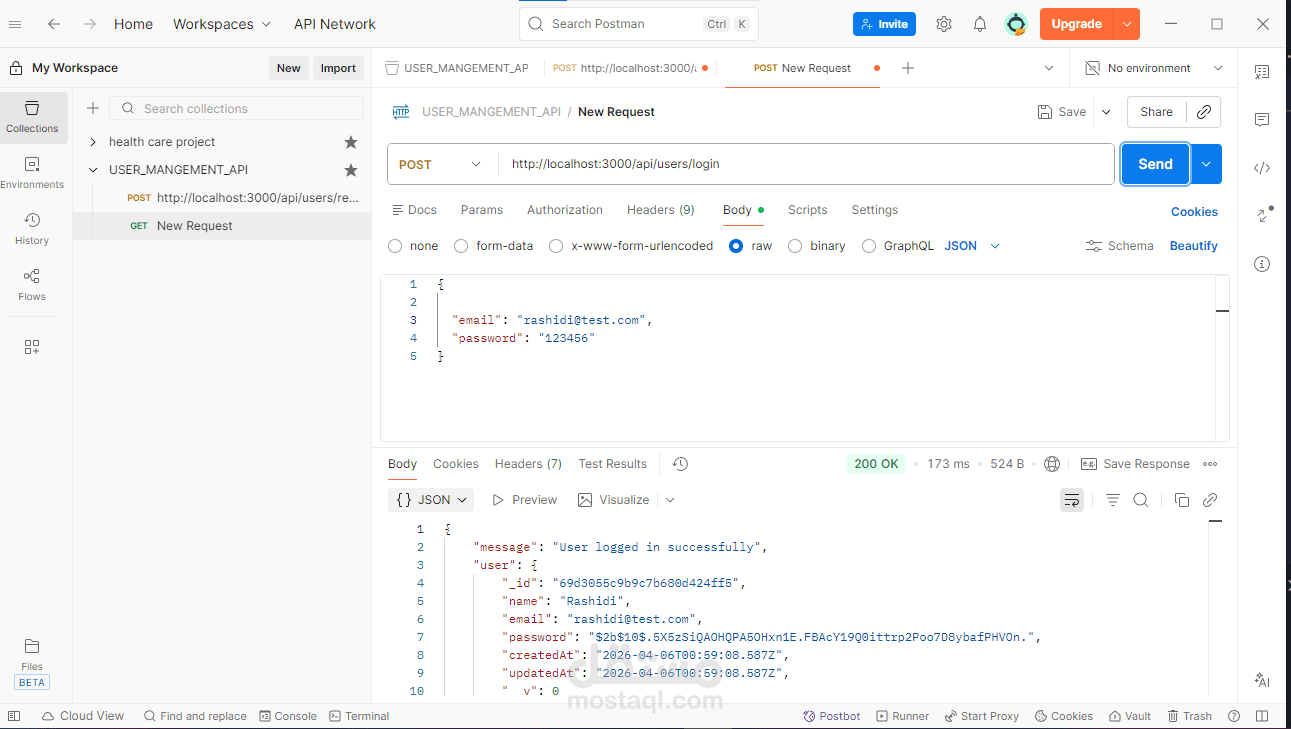Open the Flows sidebar panel
The image size is (1291, 729).
coord(32,285)
